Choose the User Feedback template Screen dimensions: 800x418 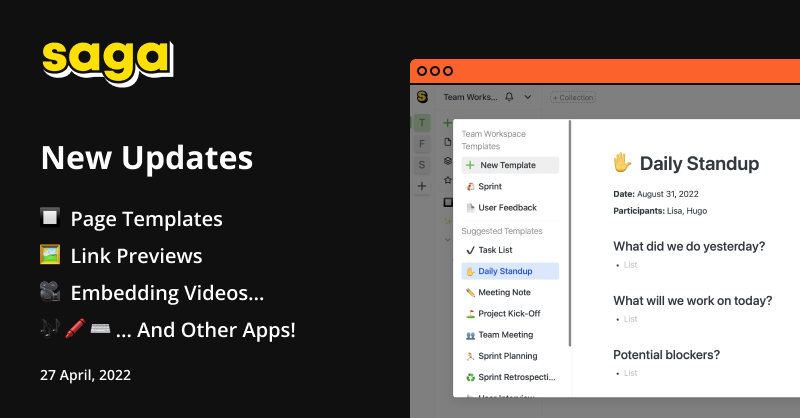point(510,207)
